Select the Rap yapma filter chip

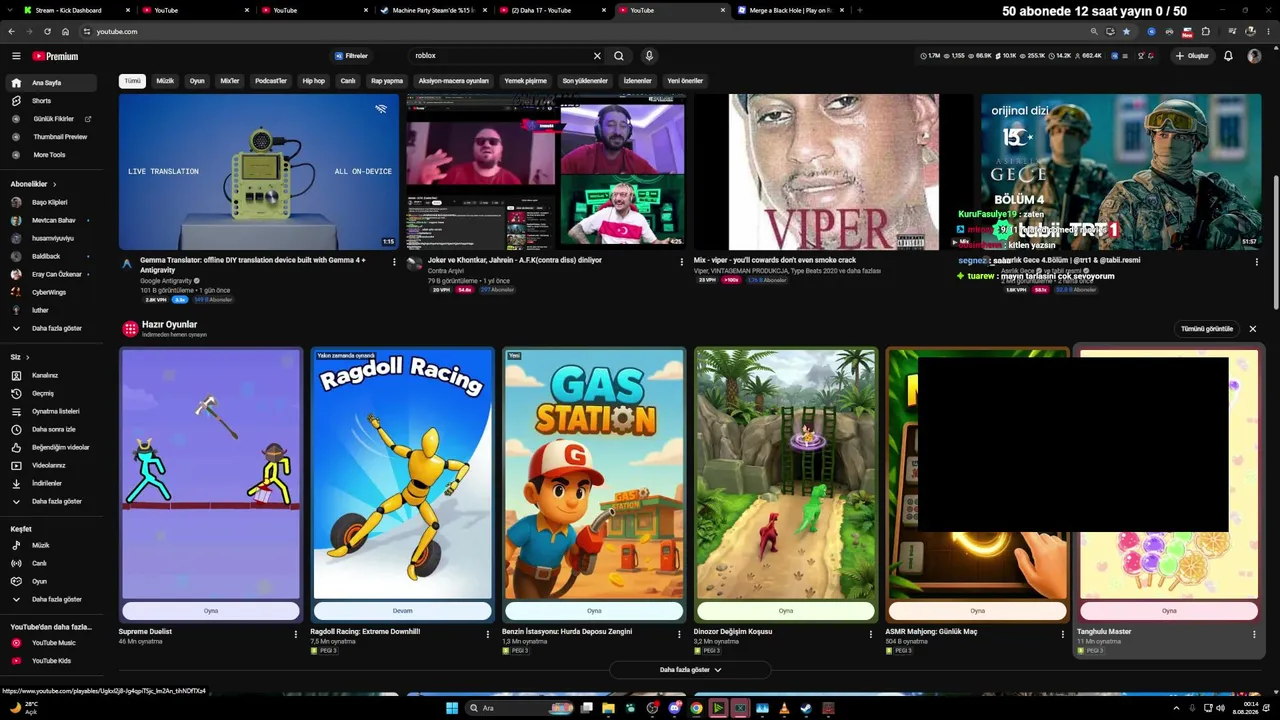(x=387, y=81)
